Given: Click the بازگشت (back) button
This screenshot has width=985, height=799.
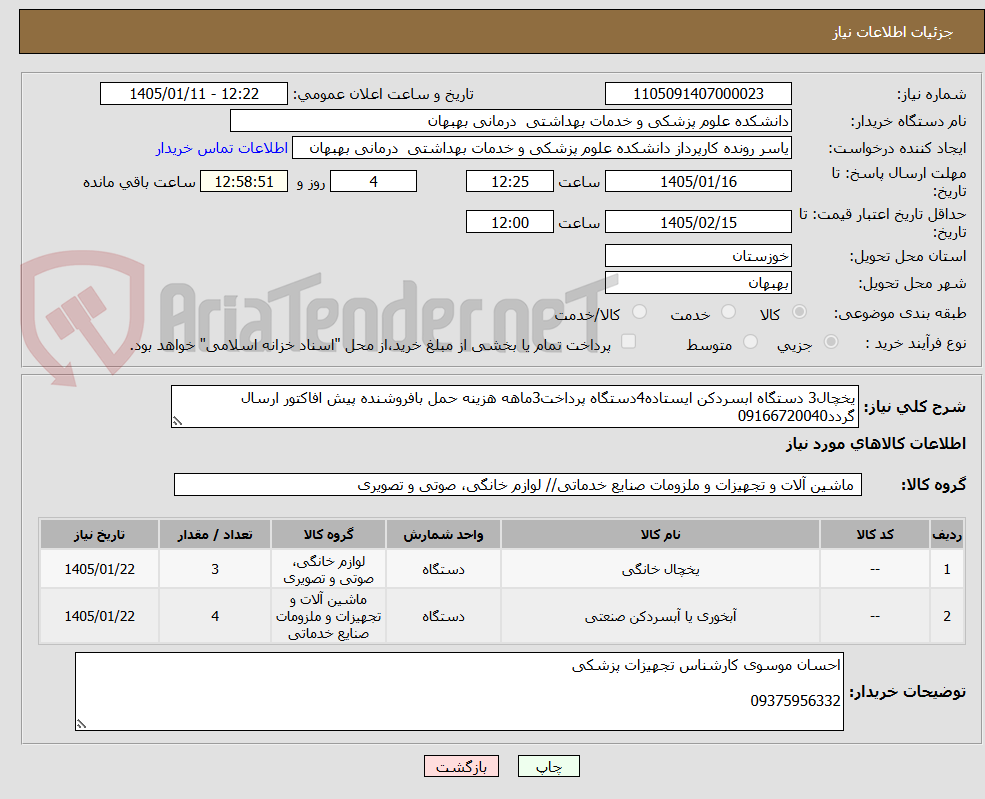Looking at the screenshot, I should pyautogui.click(x=461, y=766).
